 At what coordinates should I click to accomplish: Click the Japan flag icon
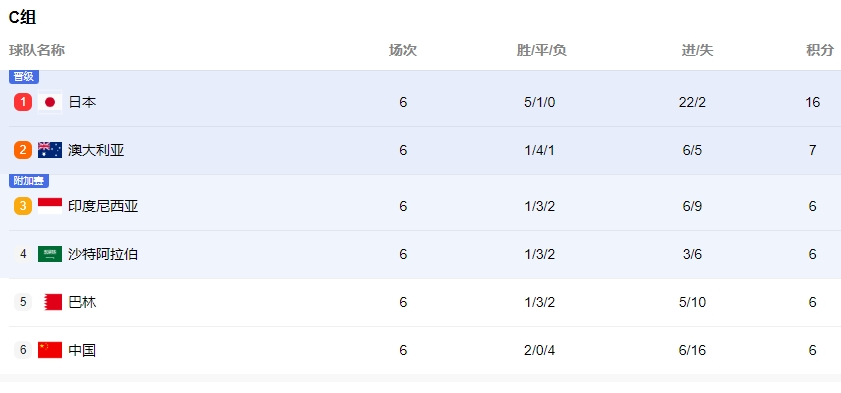pyautogui.click(x=50, y=102)
